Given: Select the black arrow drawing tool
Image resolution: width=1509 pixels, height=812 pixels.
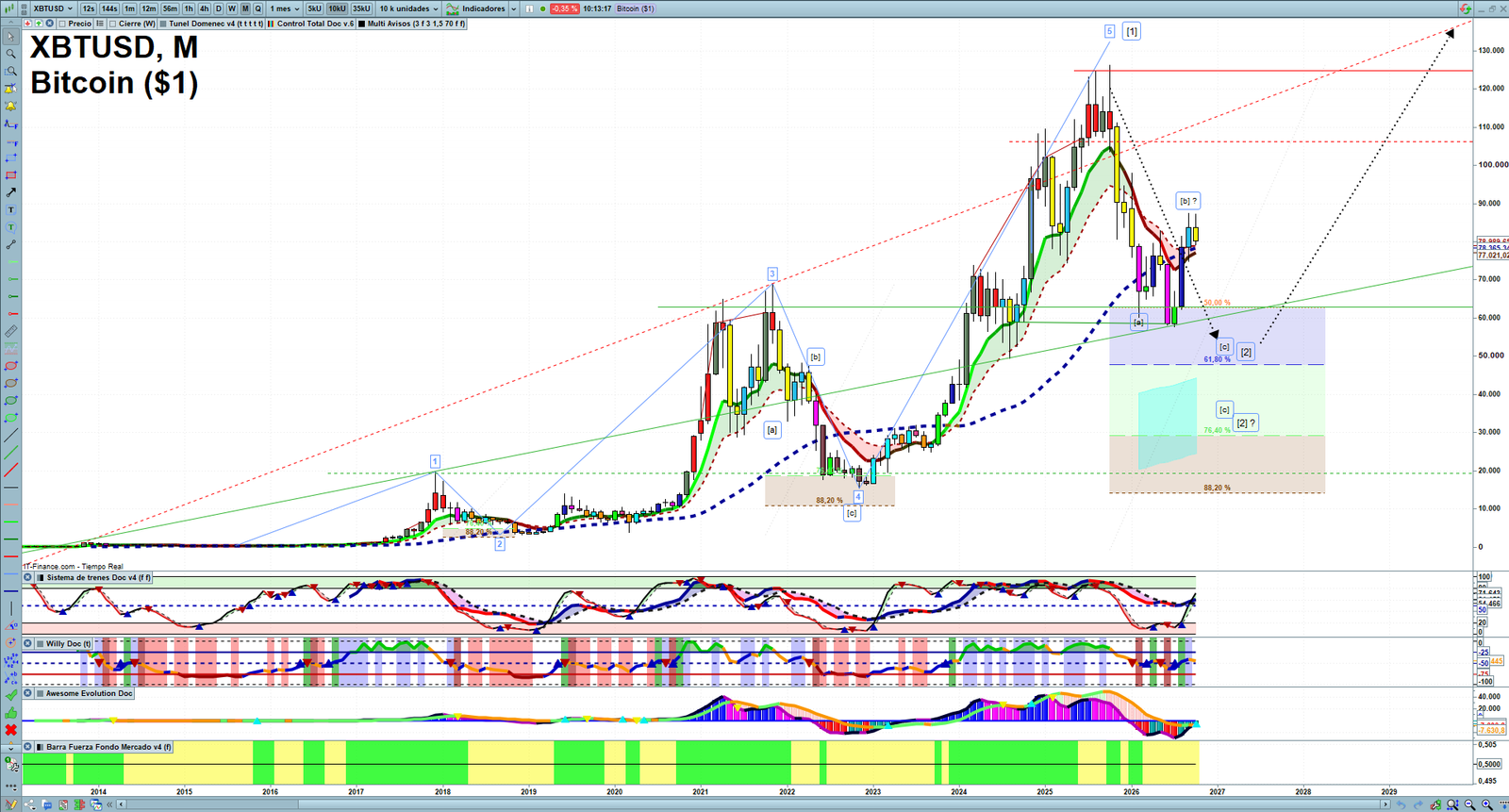Looking at the screenshot, I should coord(11,192).
